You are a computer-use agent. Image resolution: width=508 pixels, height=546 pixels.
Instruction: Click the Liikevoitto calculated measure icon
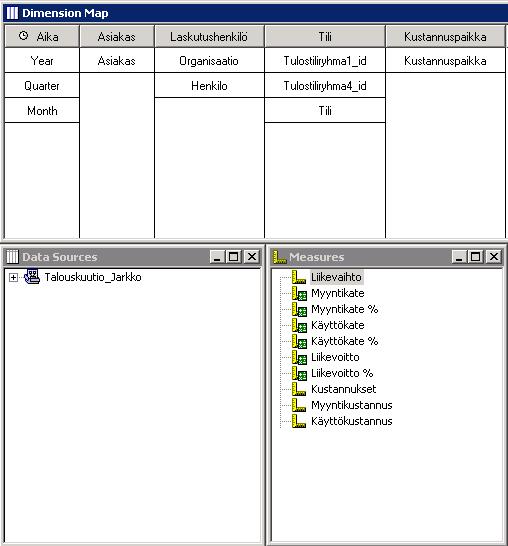(299, 357)
